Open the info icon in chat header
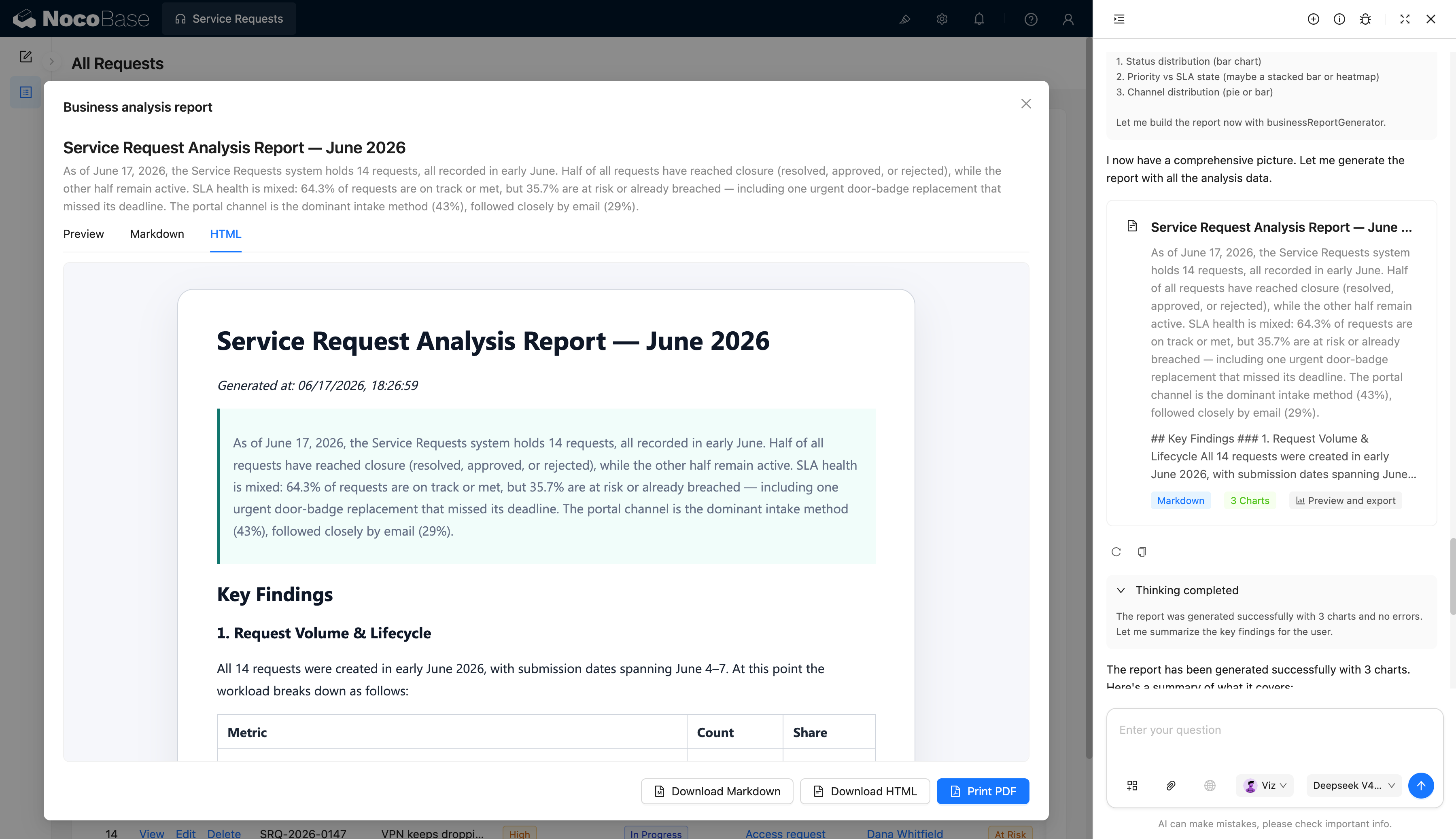Screen dimensions: 1456x839 click(x=1339, y=19)
